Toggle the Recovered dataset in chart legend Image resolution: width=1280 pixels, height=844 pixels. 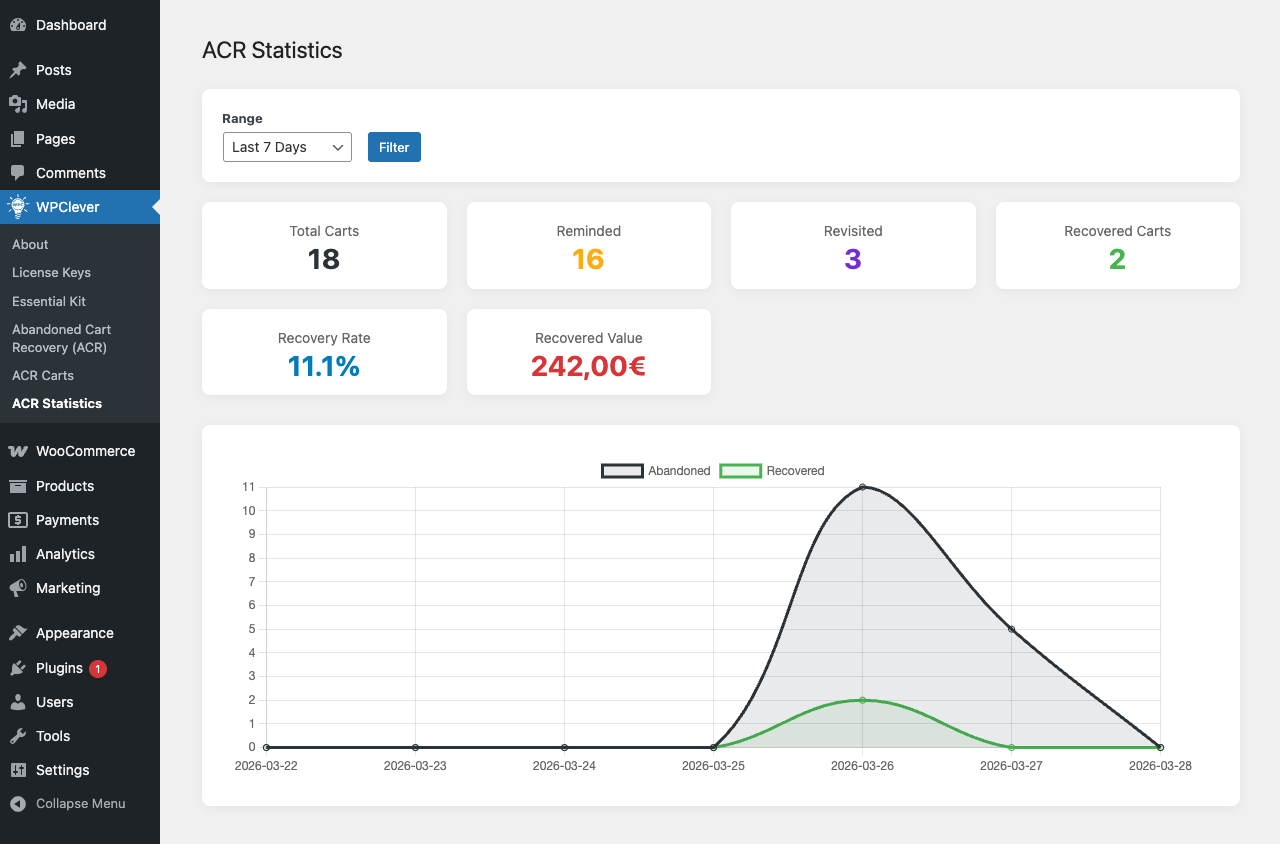coord(772,471)
